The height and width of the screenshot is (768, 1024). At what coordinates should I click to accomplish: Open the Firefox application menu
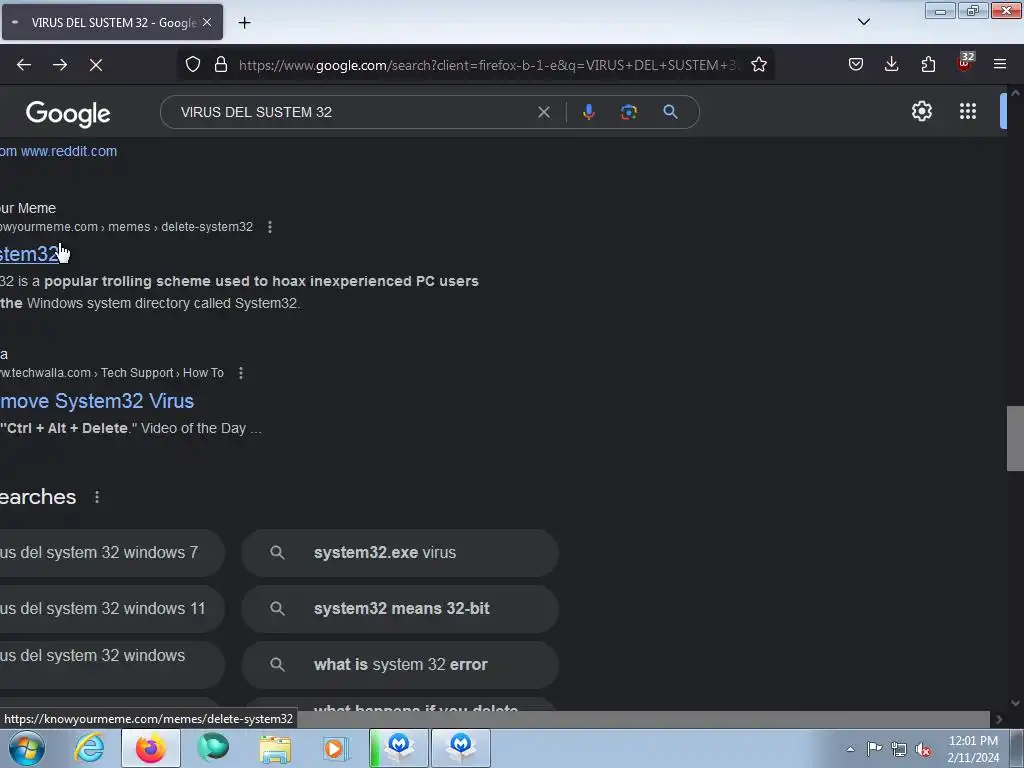pos(1000,64)
